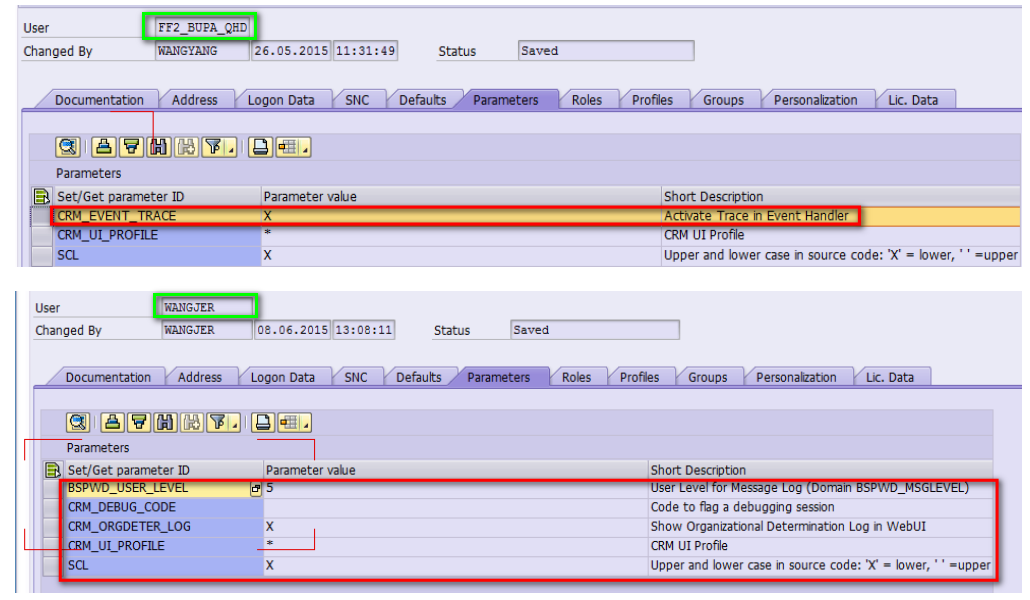Click Status field in WANGJER panel

[594, 330]
